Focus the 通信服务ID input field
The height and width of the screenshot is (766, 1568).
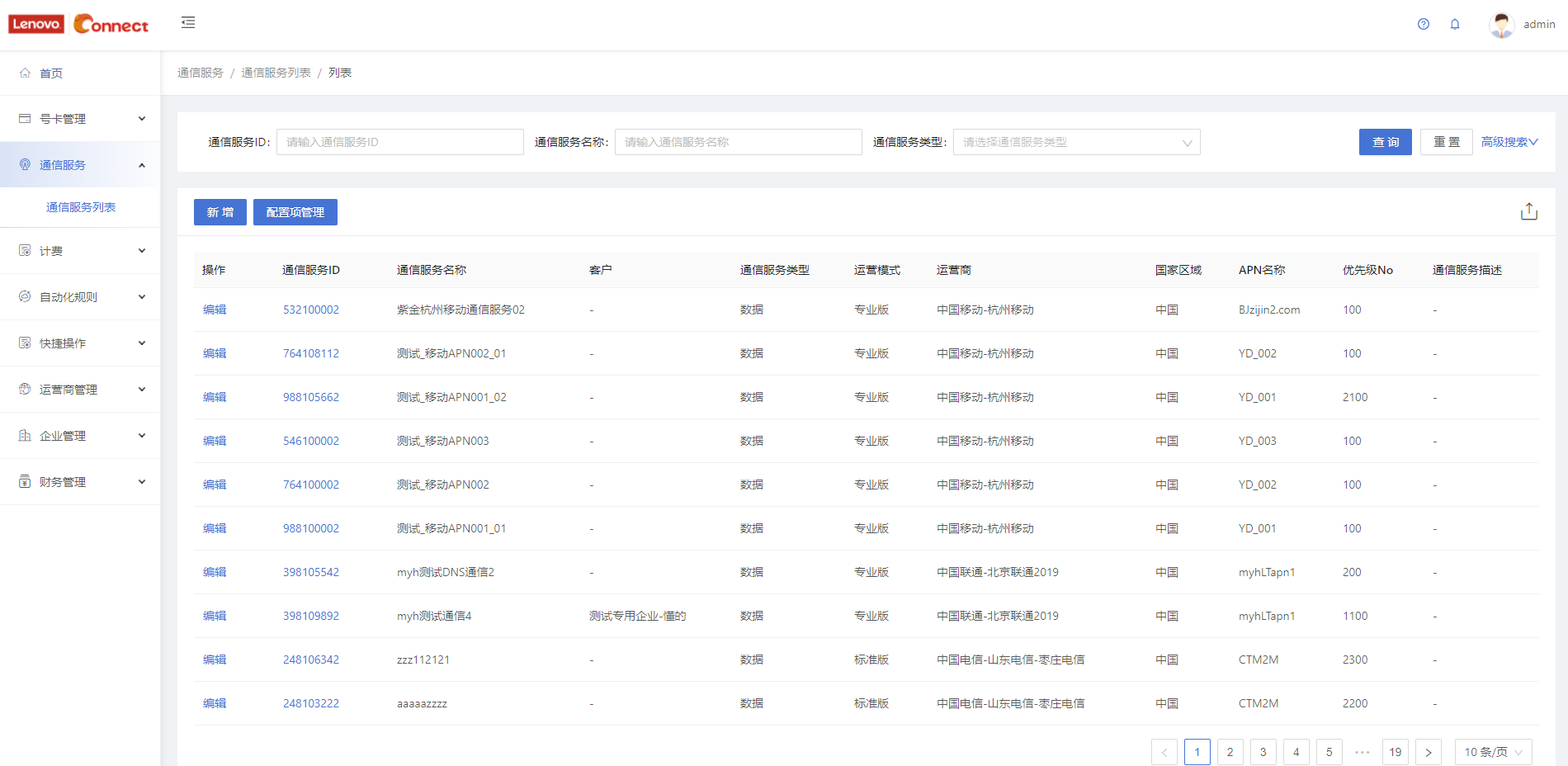pyautogui.click(x=399, y=142)
